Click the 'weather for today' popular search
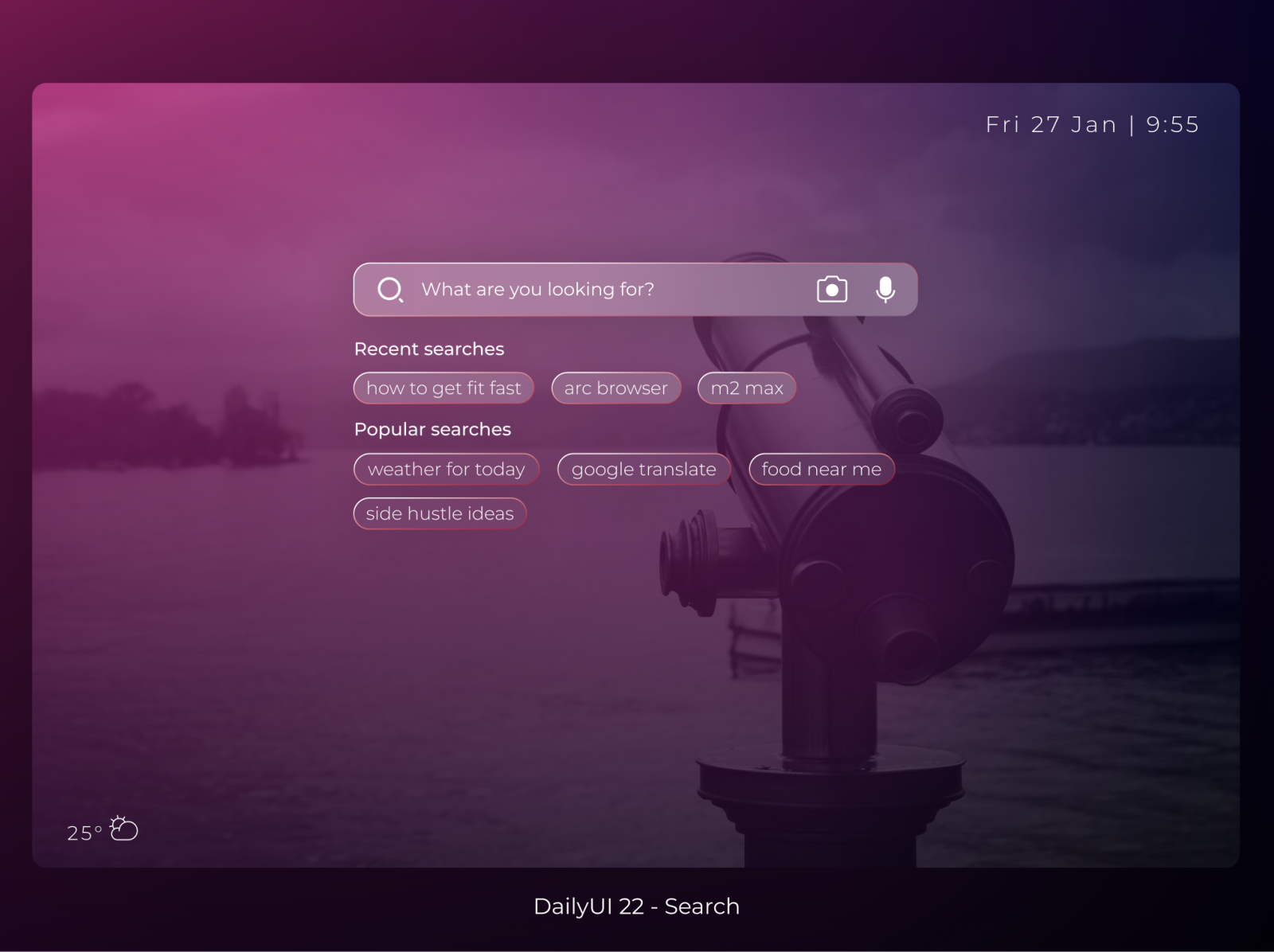1274x952 pixels. coord(446,469)
